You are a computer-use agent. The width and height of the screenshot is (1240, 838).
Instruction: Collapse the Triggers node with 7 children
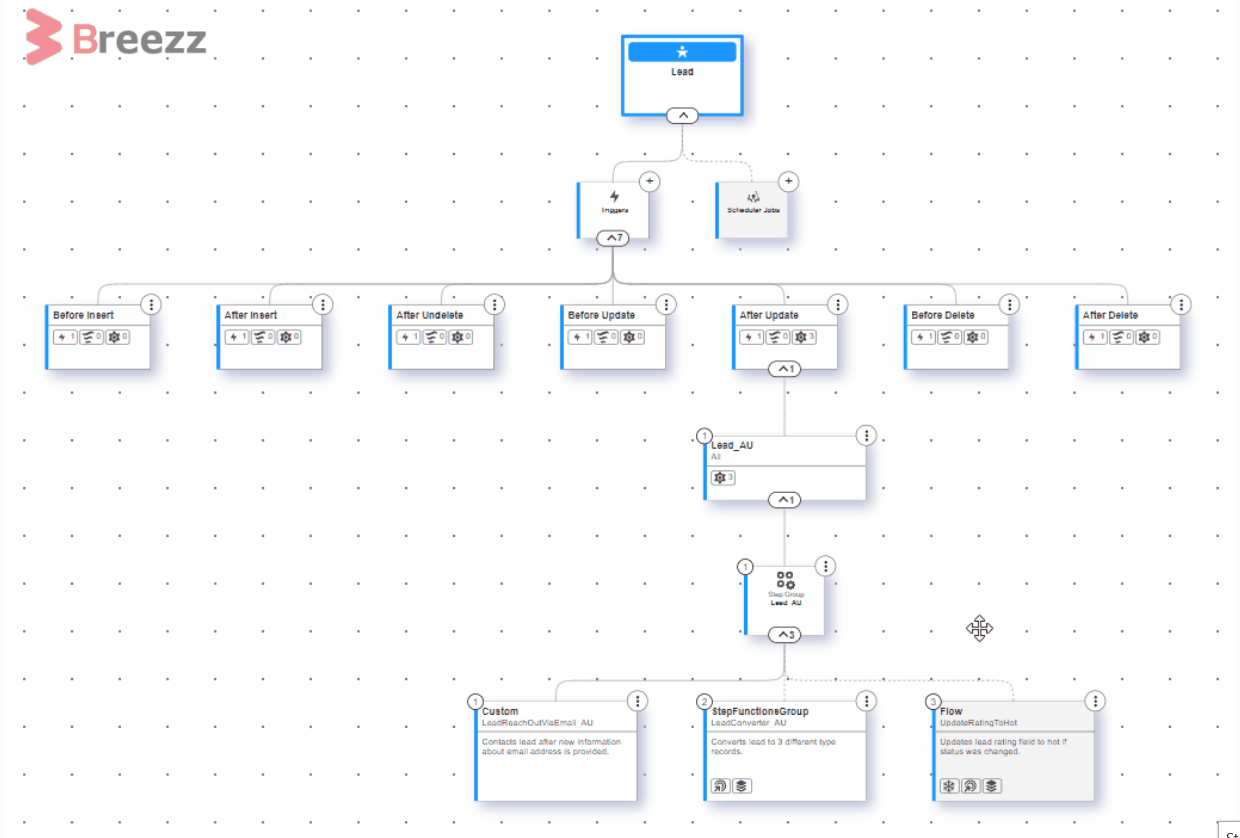(613, 238)
